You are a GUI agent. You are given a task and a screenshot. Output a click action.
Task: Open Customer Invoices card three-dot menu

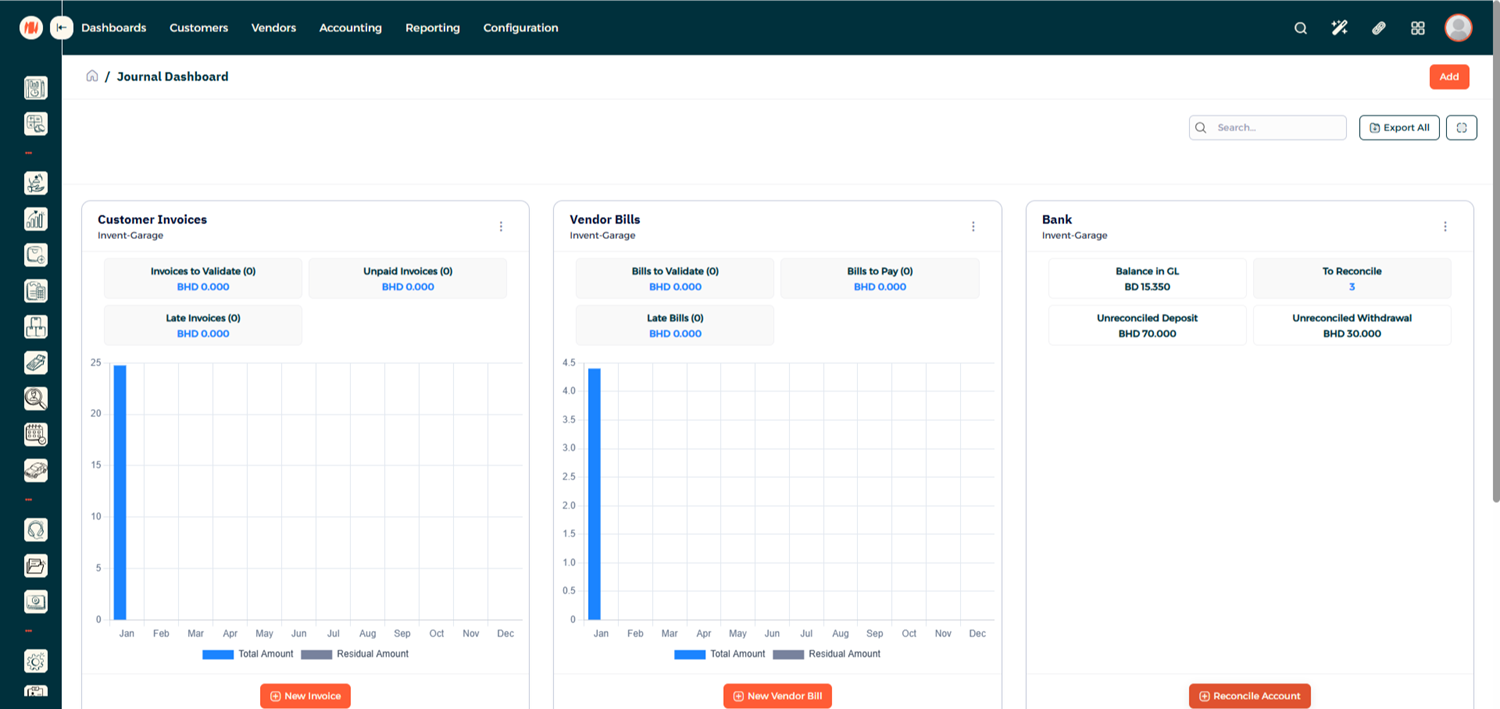coord(501,227)
